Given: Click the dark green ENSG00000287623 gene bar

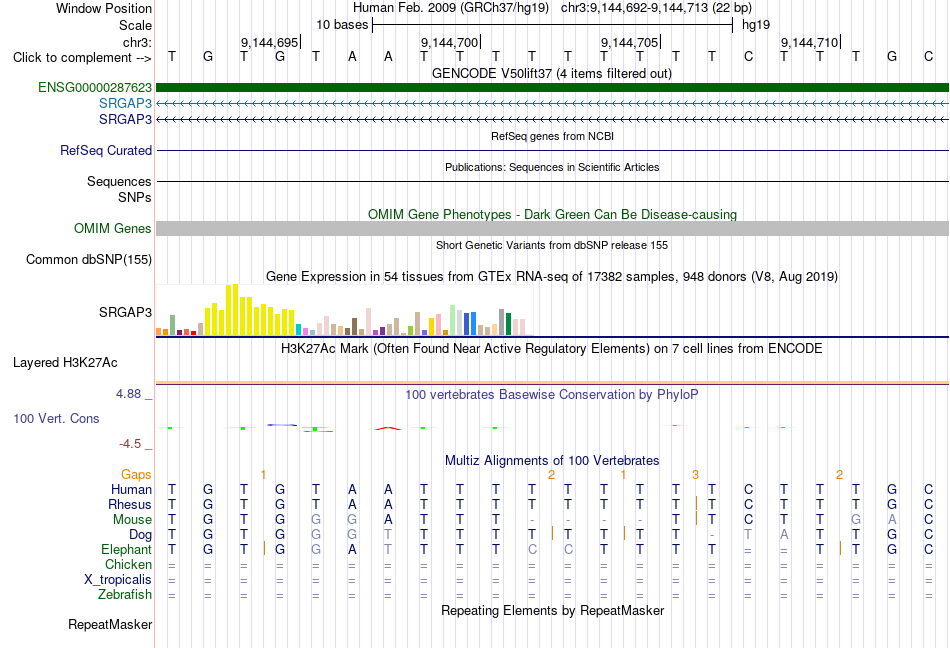Looking at the screenshot, I should point(553,88).
